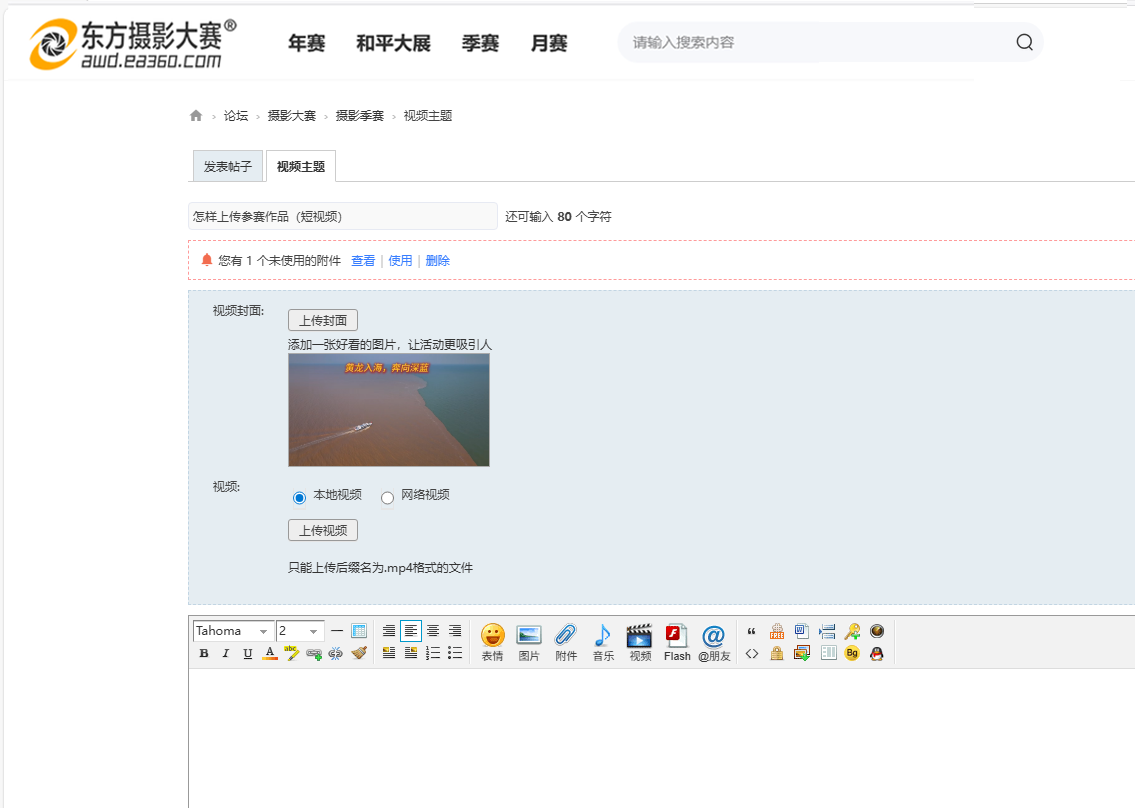Click the 上传视频 button
1135x808 pixels.
pyautogui.click(x=322, y=531)
